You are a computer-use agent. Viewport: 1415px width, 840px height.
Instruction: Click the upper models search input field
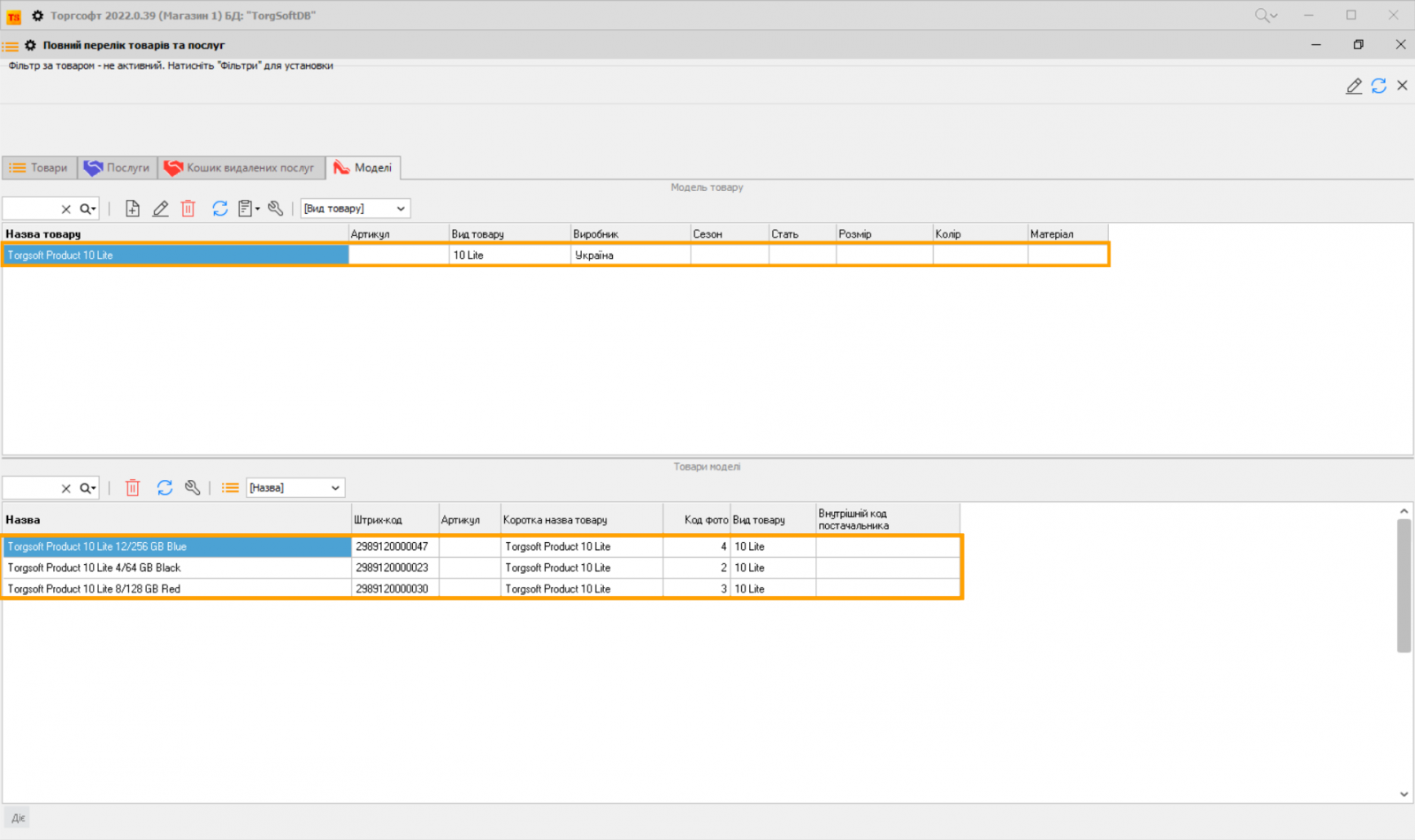click(x=31, y=209)
